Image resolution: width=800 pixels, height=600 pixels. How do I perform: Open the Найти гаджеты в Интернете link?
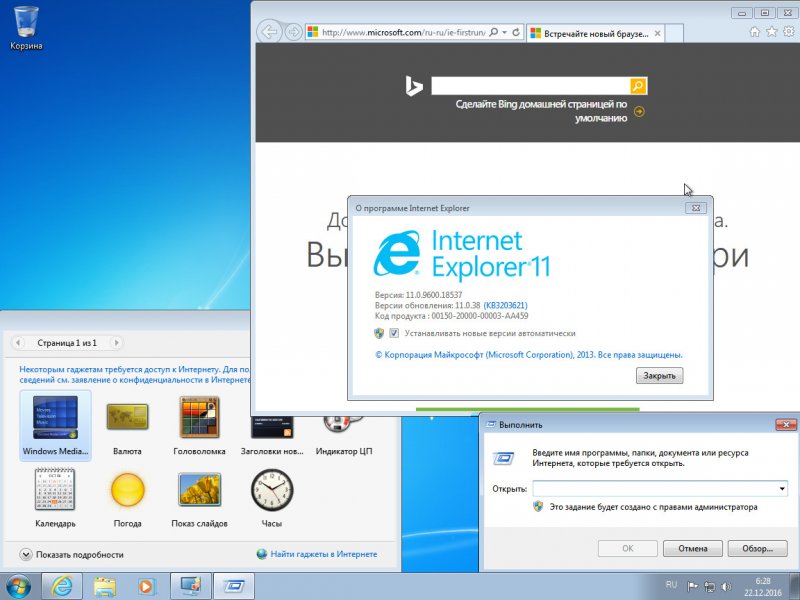point(323,554)
